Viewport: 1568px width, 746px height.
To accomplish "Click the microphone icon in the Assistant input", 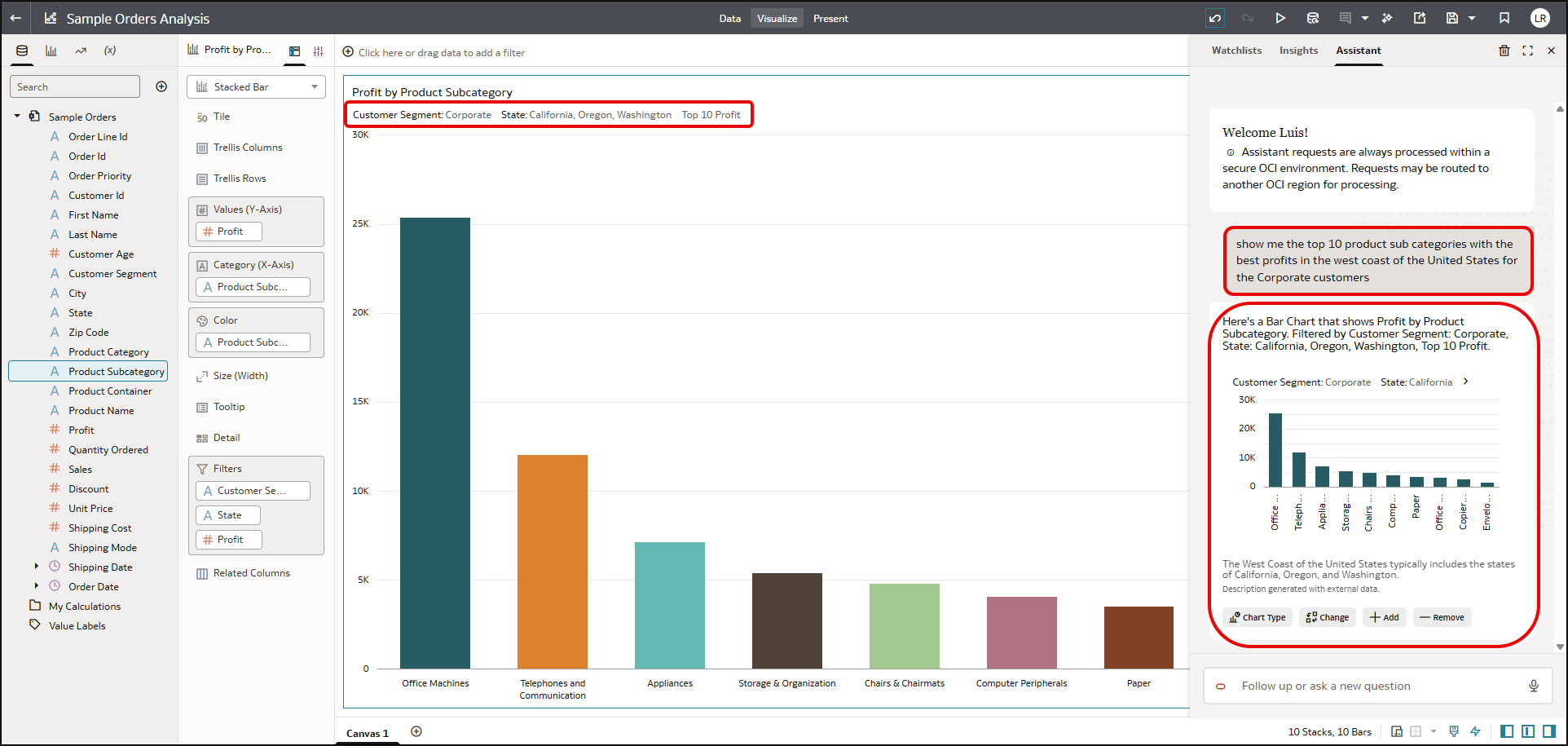I will [x=1533, y=686].
